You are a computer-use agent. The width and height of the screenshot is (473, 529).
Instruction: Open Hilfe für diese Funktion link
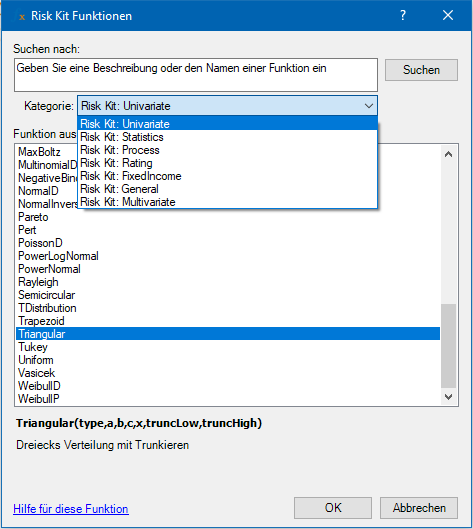(71, 509)
